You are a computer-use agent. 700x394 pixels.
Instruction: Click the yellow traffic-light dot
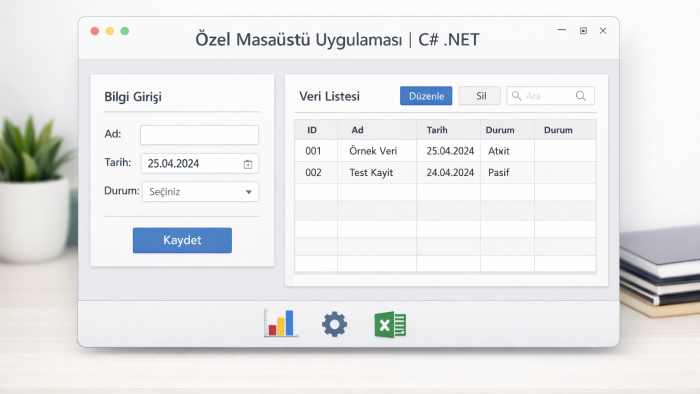(x=110, y=31)
